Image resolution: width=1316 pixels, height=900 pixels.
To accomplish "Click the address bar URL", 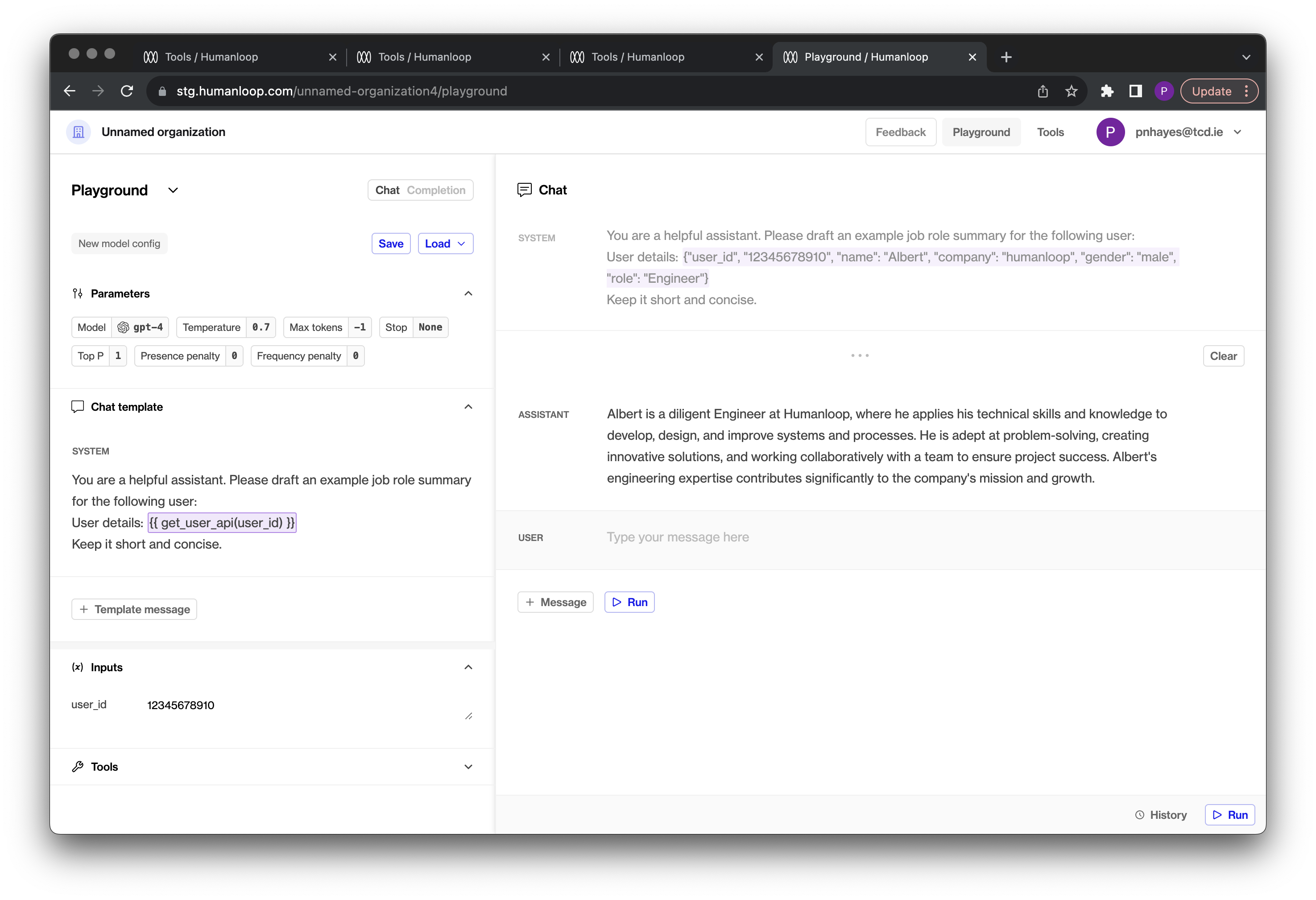I will [x=341, y=91].
